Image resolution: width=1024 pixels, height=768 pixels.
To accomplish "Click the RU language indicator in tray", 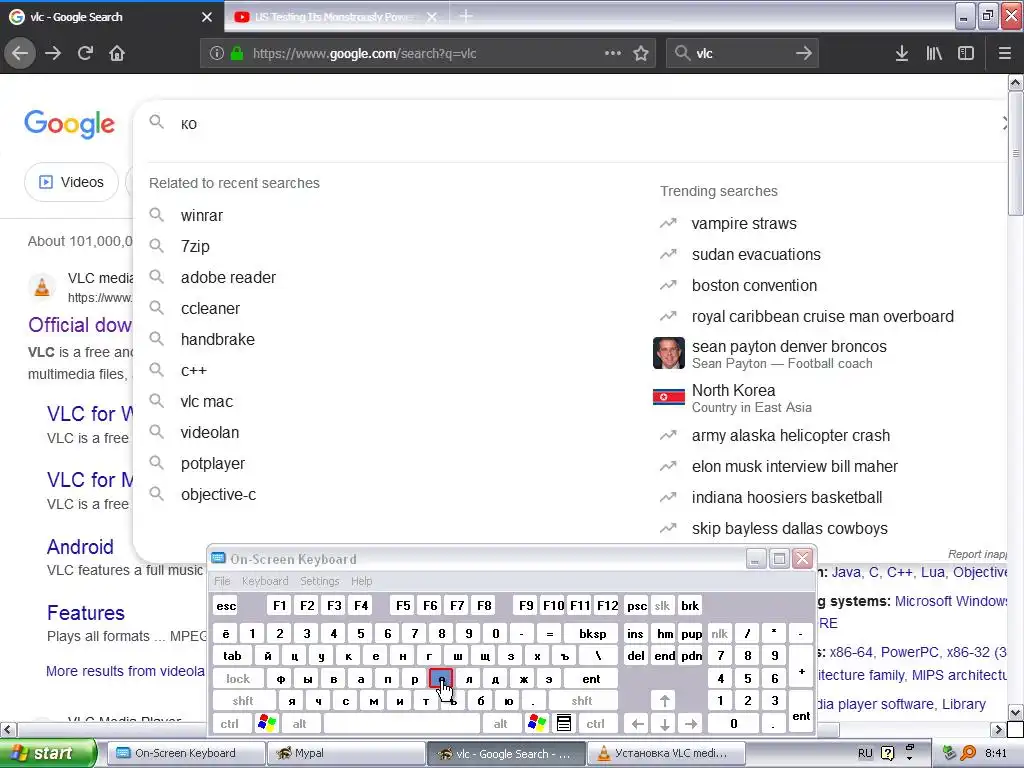I will 865,753.
